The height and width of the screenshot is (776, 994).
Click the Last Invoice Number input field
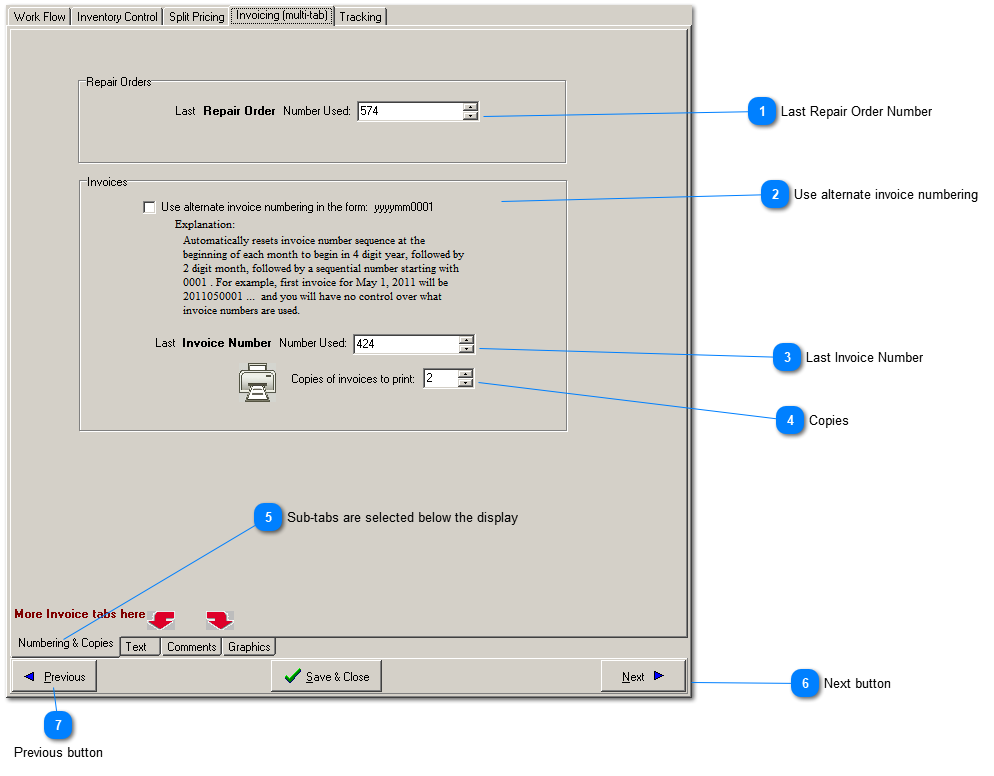pyautogui.click(x=404, y=344)
